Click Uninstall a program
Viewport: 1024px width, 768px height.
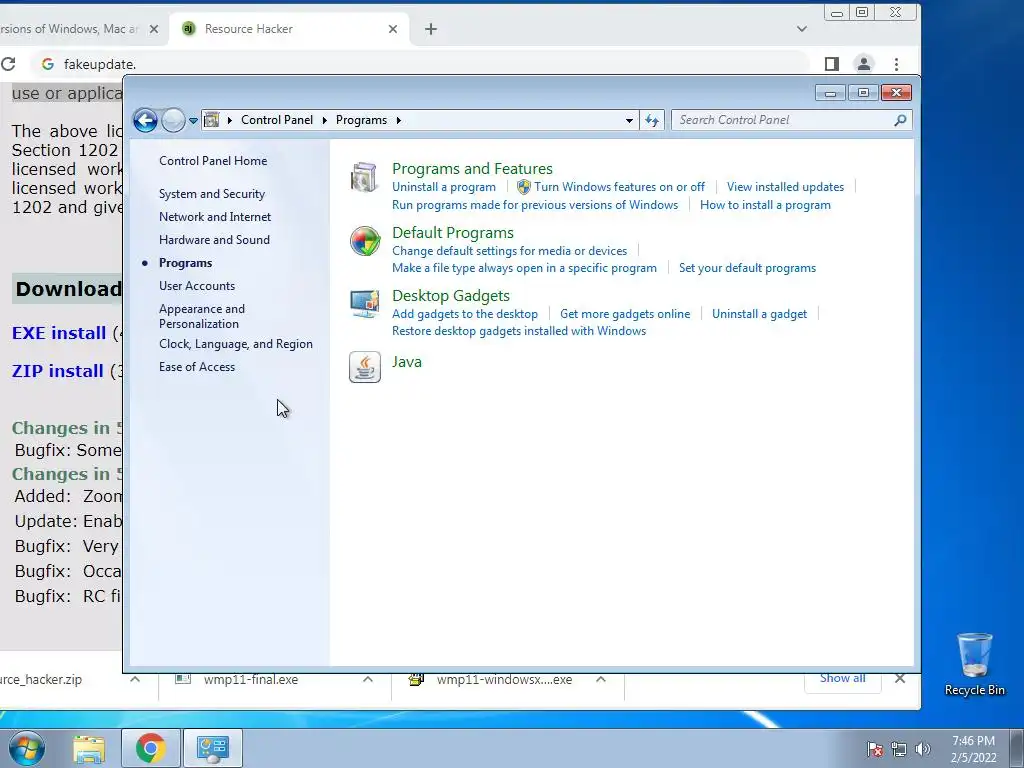pyautogui.click(x=443, y=187)
